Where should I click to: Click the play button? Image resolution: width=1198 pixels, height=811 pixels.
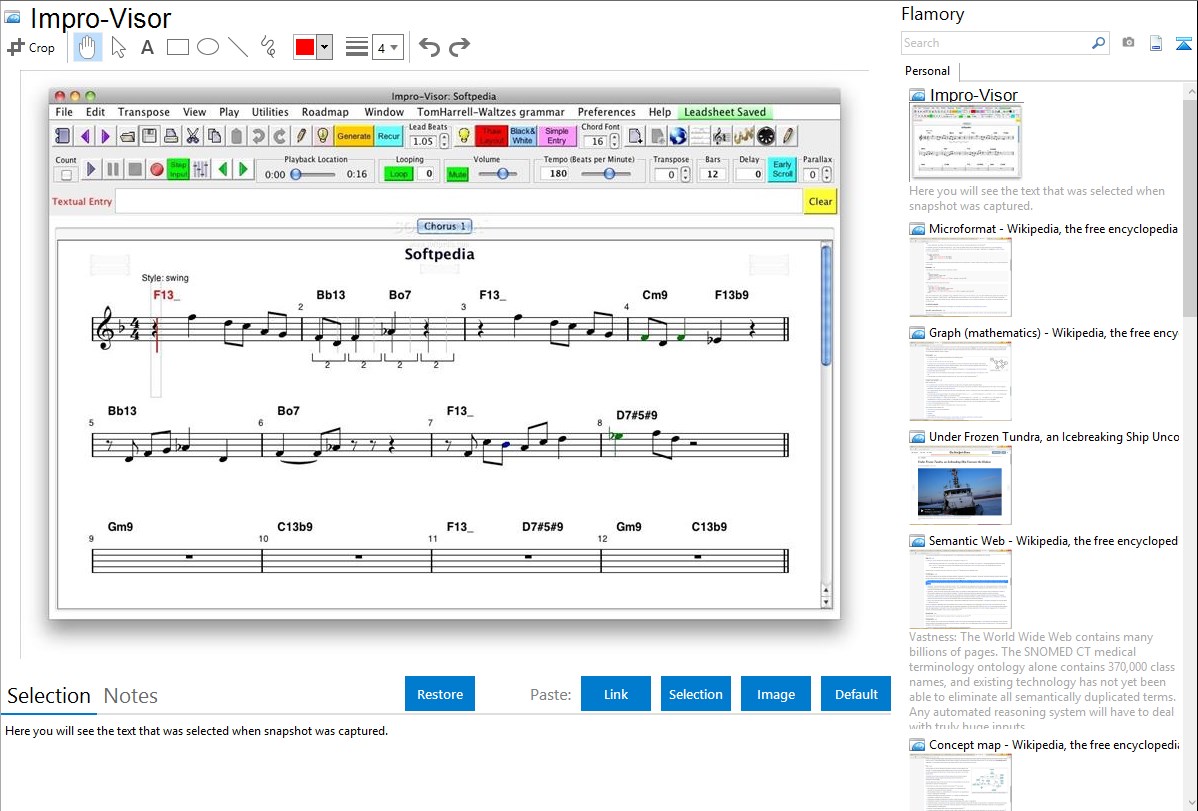pos(91,169)
